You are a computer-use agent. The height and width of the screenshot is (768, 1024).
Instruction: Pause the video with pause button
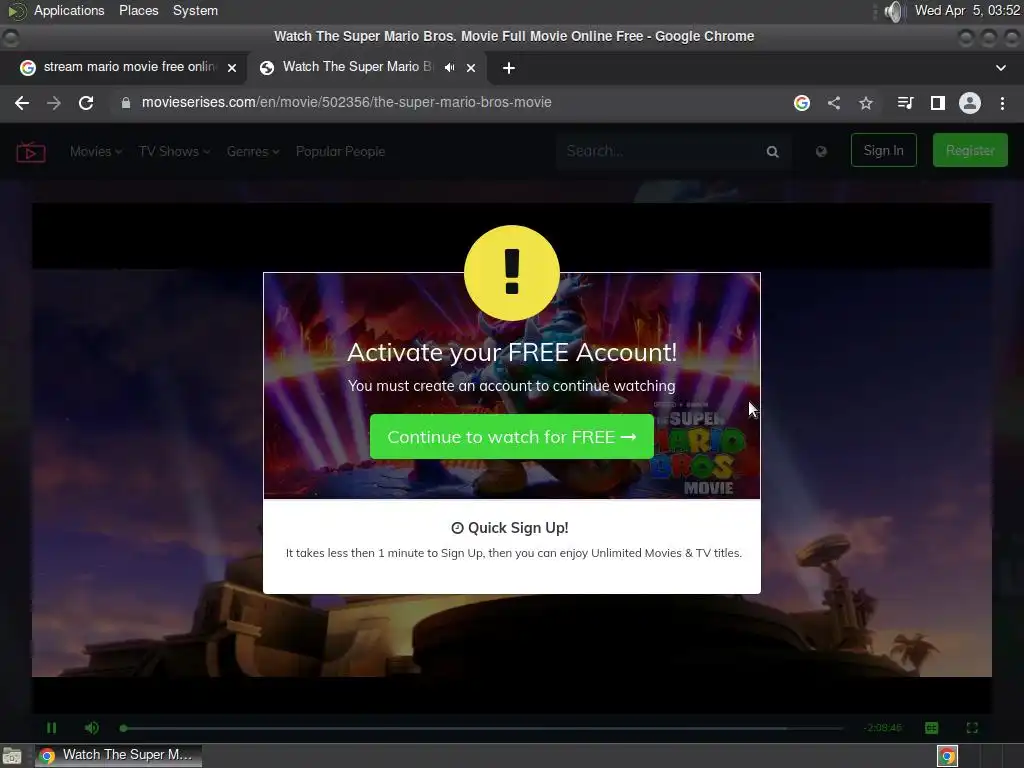[x=52, y=728]
